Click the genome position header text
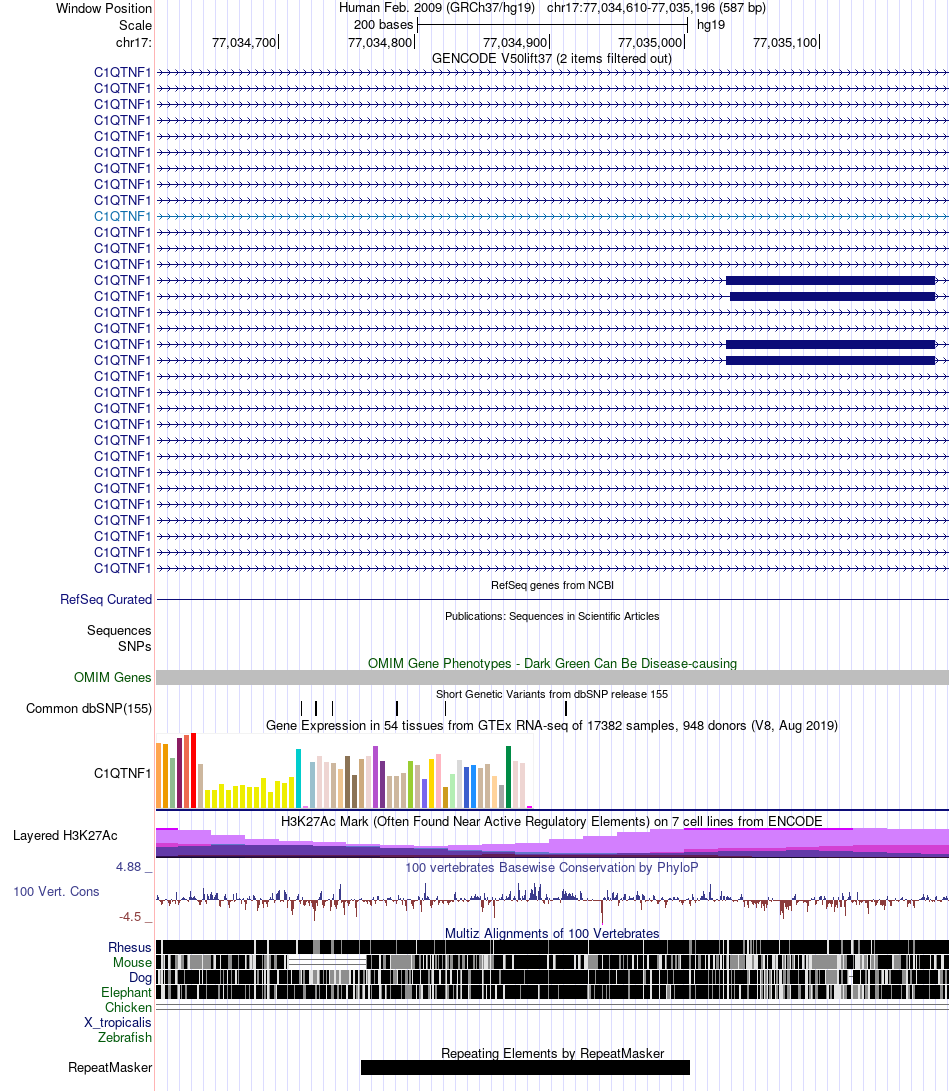This screenshot has height=1091, width=950. pyautogui.click(x=552, y=8)
